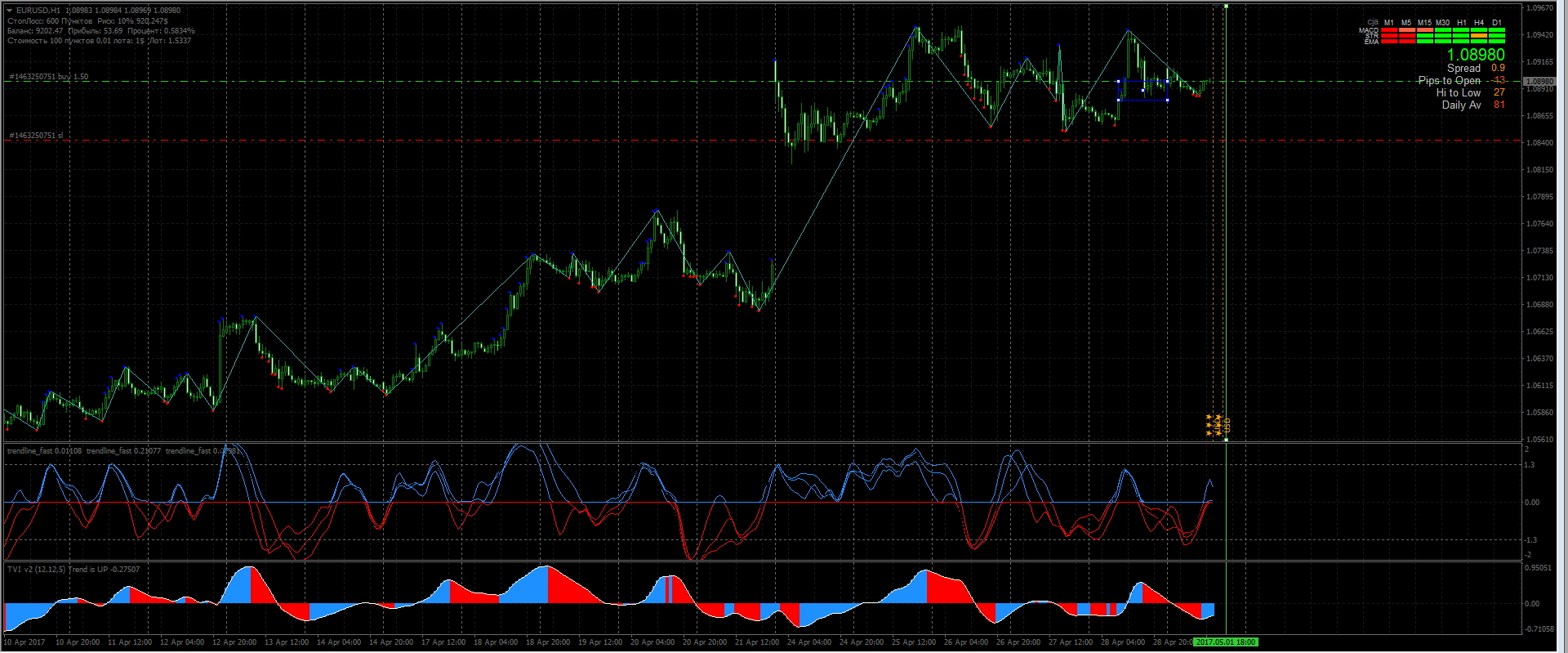Click the TVI v2 (12,12,5) Trend is UP label
The image size is (1568, 653).
(x=73, y=570)
